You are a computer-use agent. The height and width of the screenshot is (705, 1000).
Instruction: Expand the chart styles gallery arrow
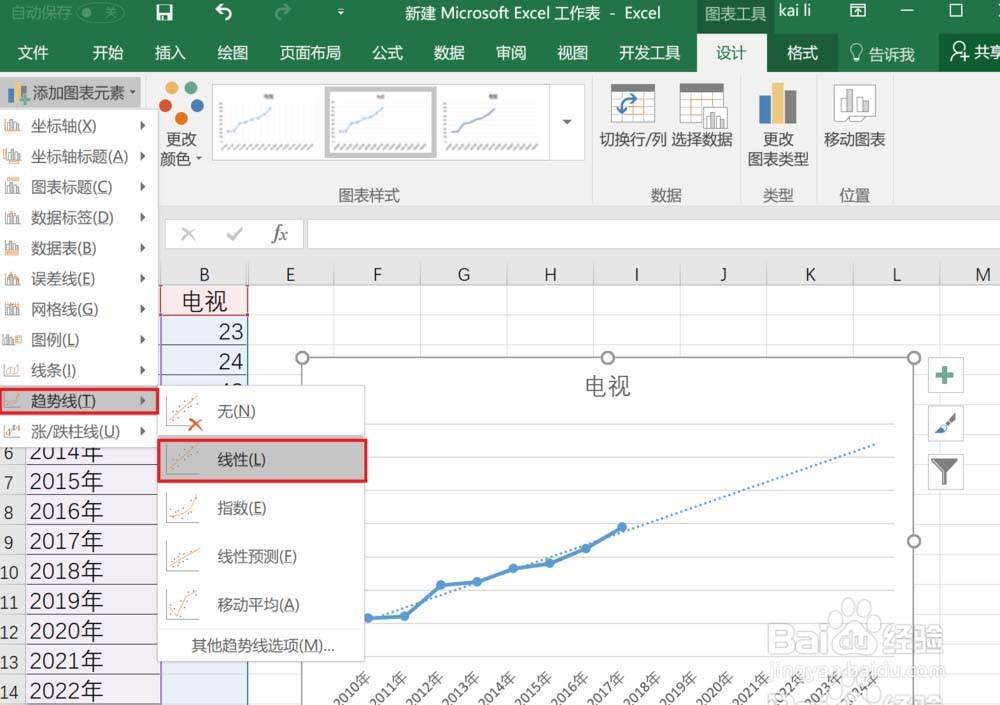[x=566, y=121]
